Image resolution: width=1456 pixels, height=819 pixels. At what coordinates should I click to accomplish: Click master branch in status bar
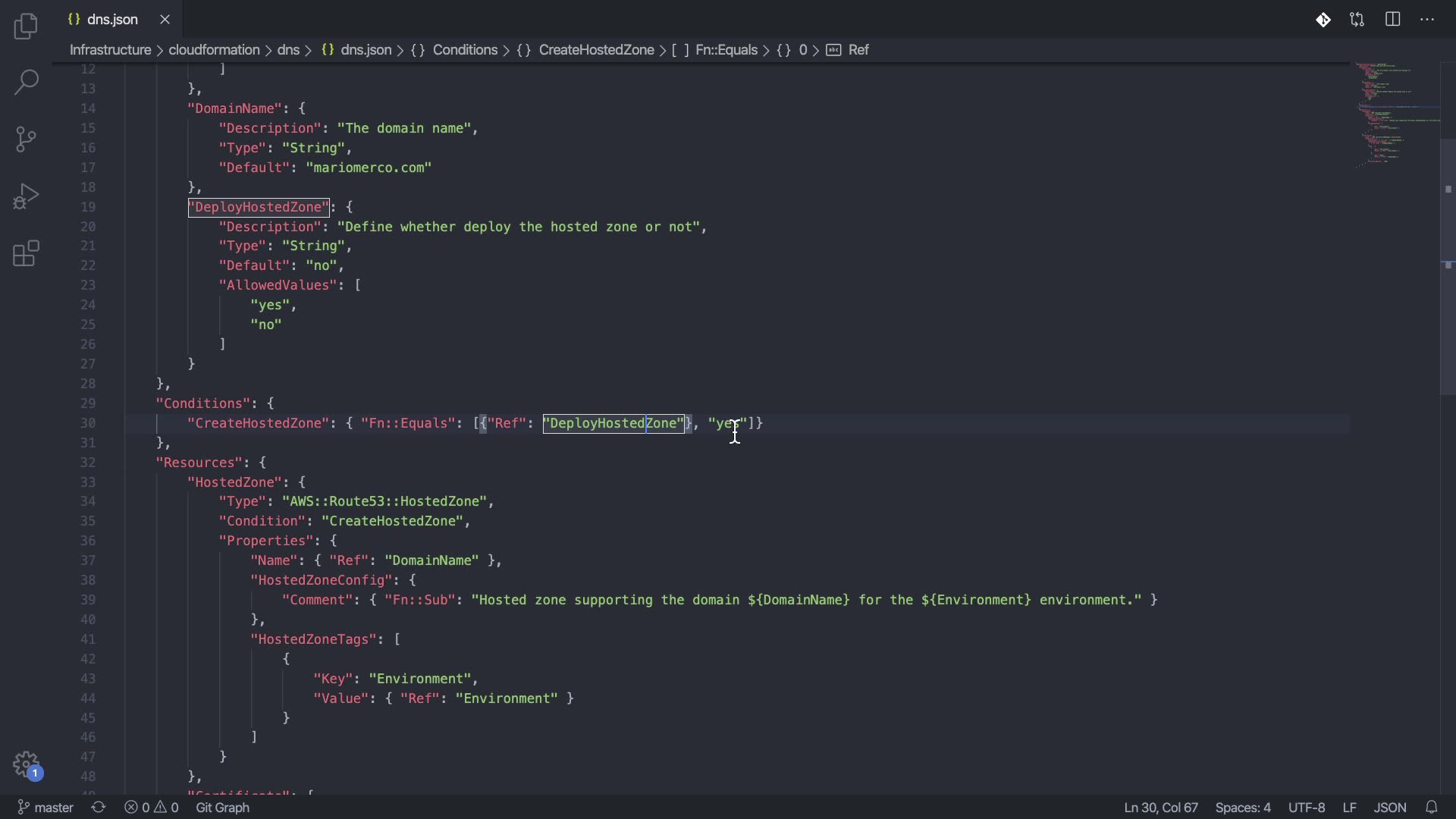(x=45, y=808)
